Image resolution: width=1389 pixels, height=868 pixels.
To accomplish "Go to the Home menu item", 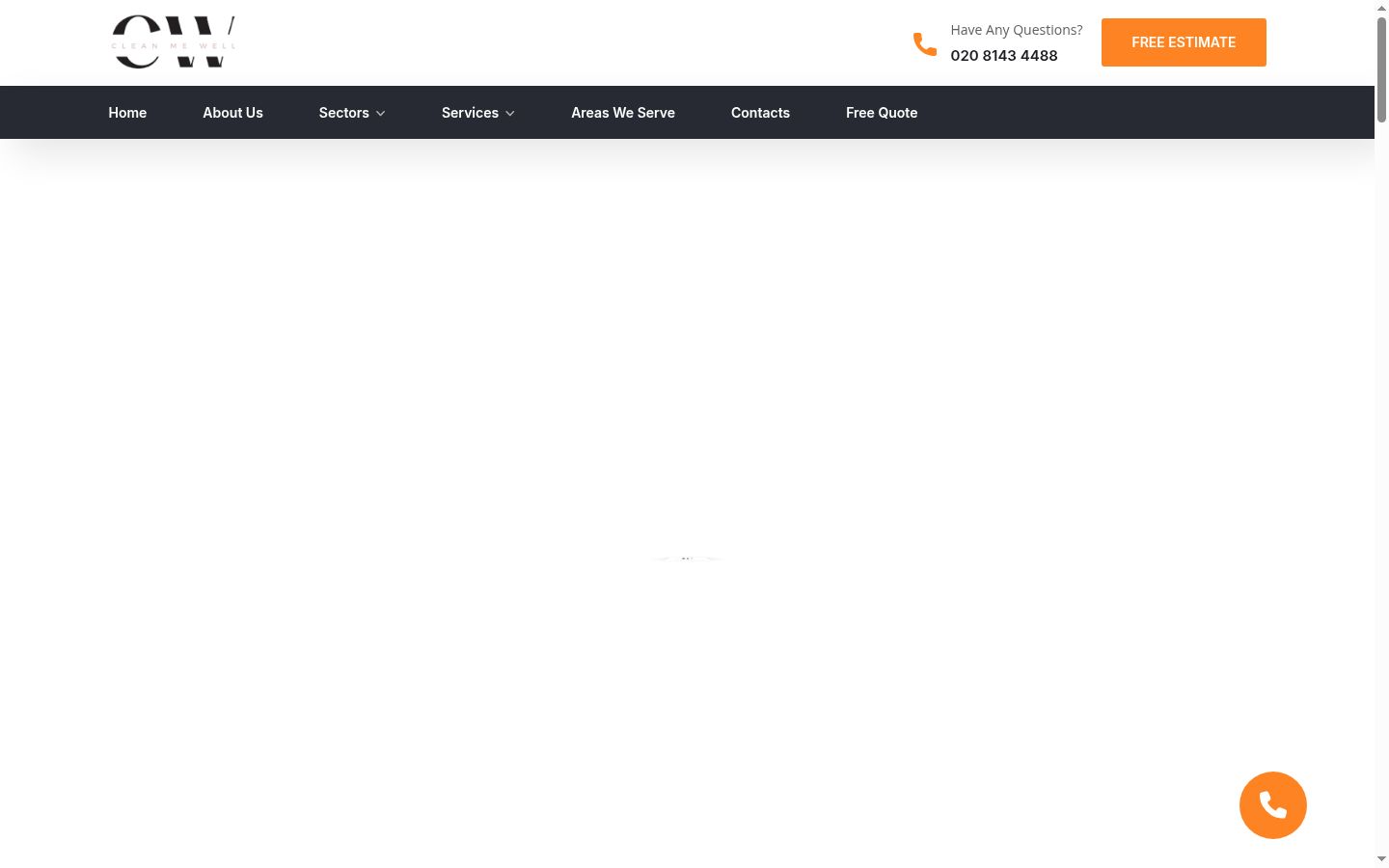I will [127, 113].
